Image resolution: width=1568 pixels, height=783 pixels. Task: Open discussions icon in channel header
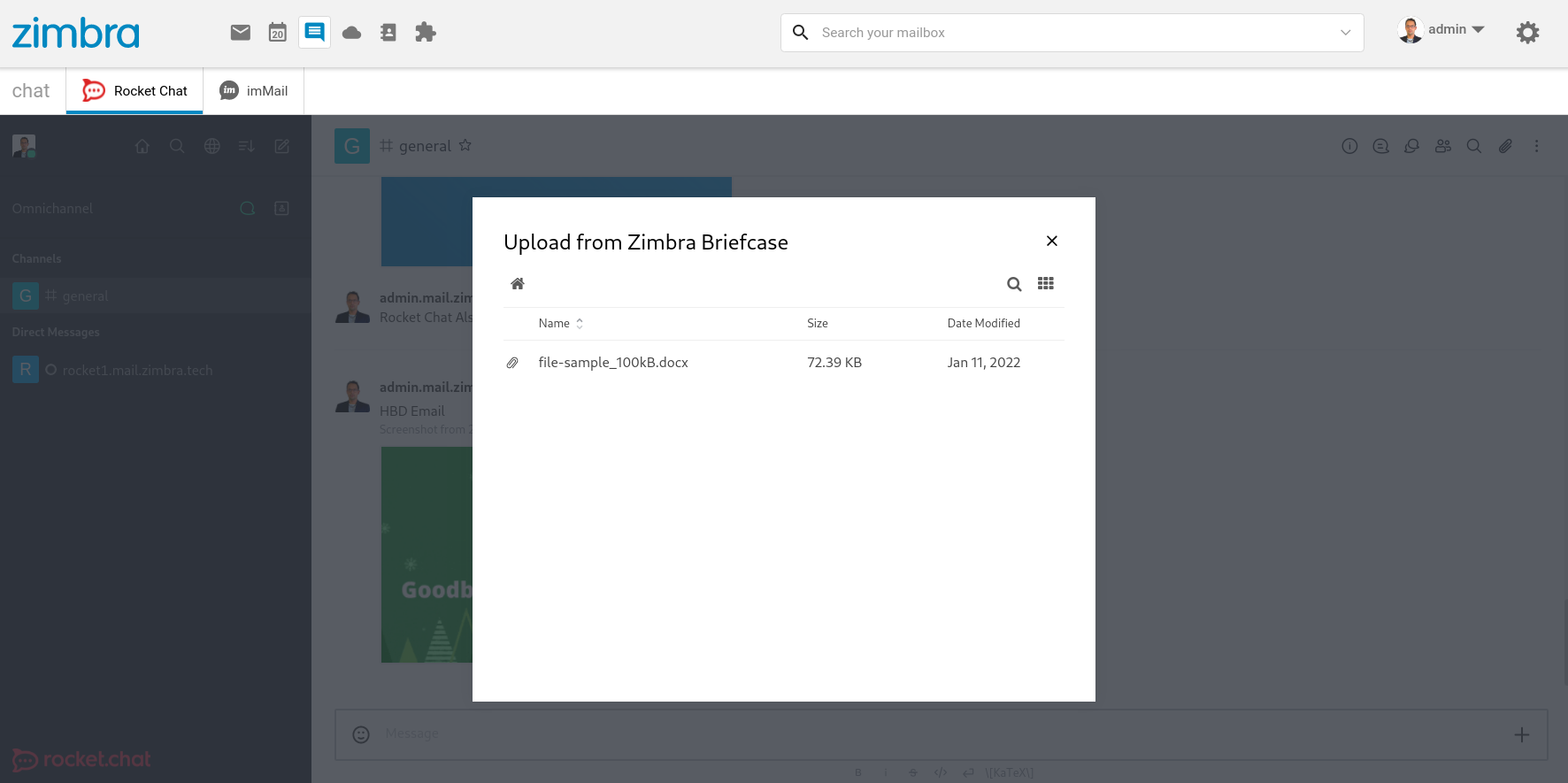(1412, 146)
